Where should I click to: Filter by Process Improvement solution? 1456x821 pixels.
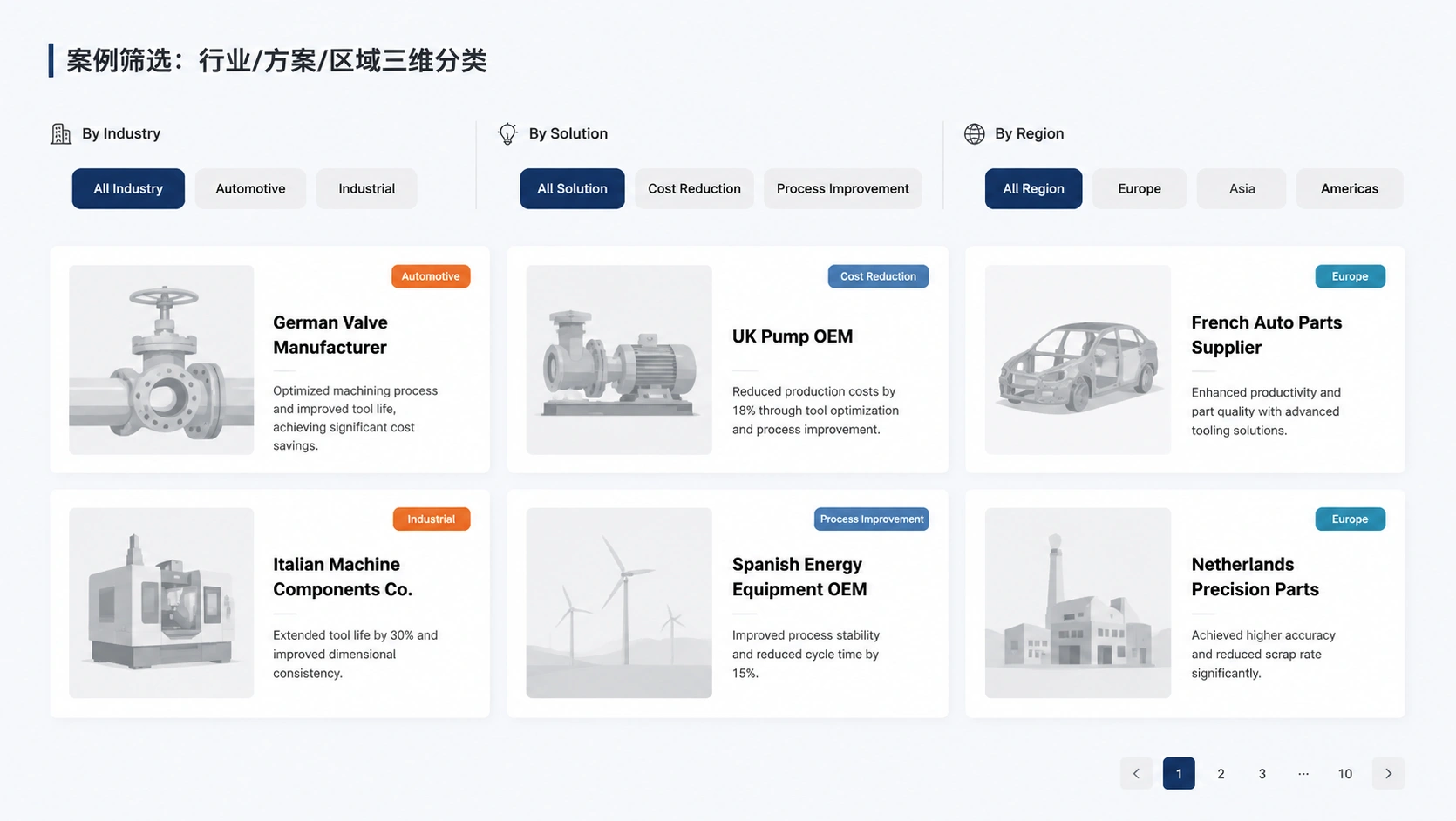click(842, 188)
